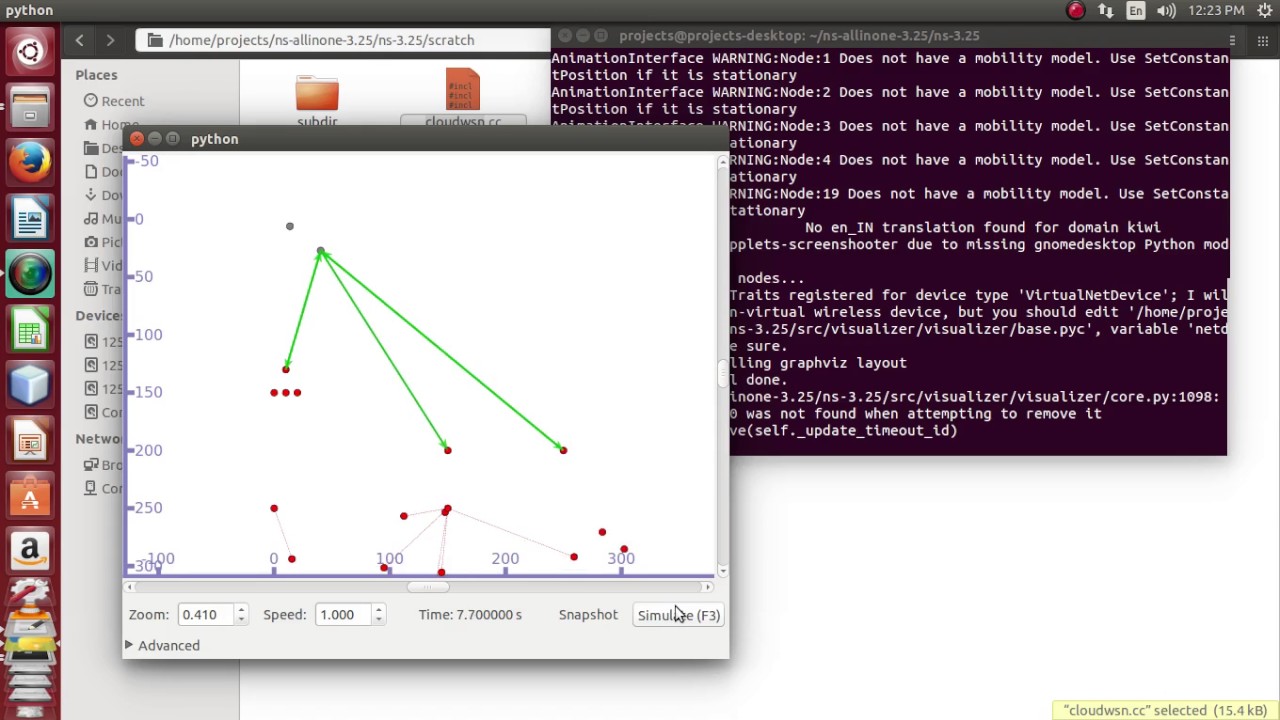Click the Speed value field
Image resolution: width=1280 pixels, height=720 pixels.
point(342,614)
